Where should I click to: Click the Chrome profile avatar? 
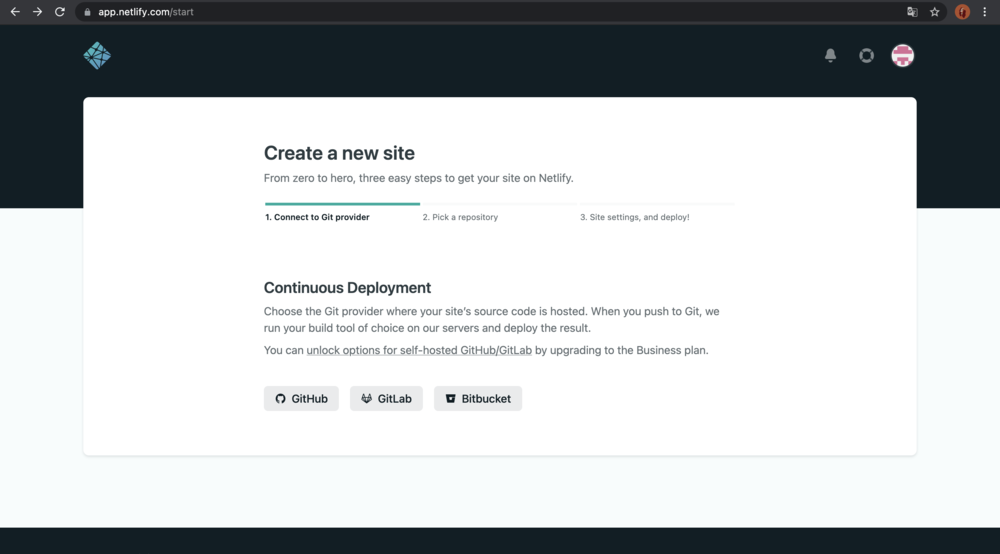click(962, 12)
